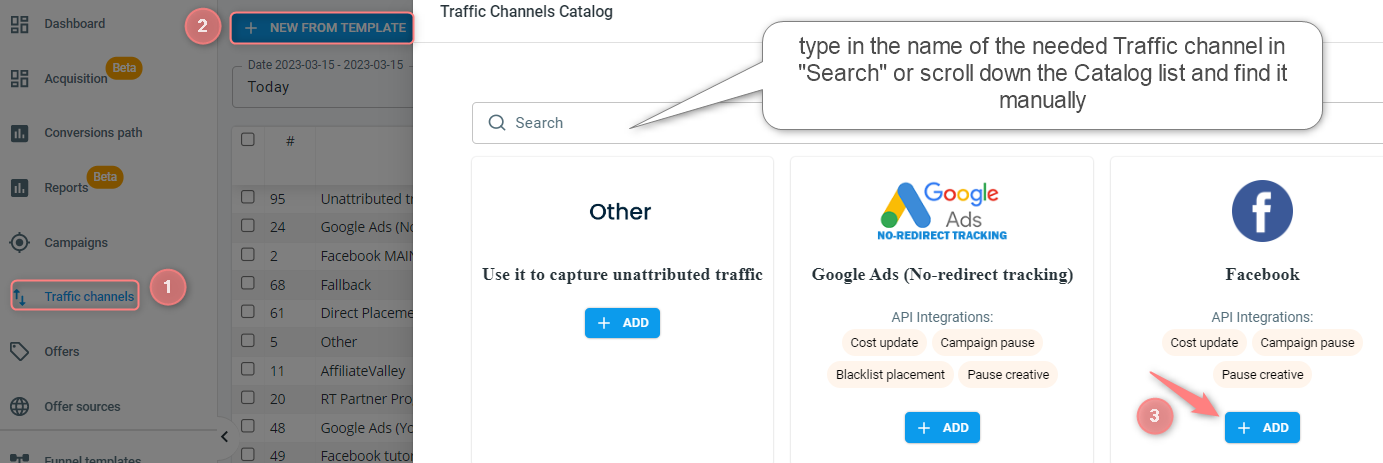Select checkbox for row 68 Fallback
Image resolution: width=1383 pixels, height=463 pixels.
(248, 284)
